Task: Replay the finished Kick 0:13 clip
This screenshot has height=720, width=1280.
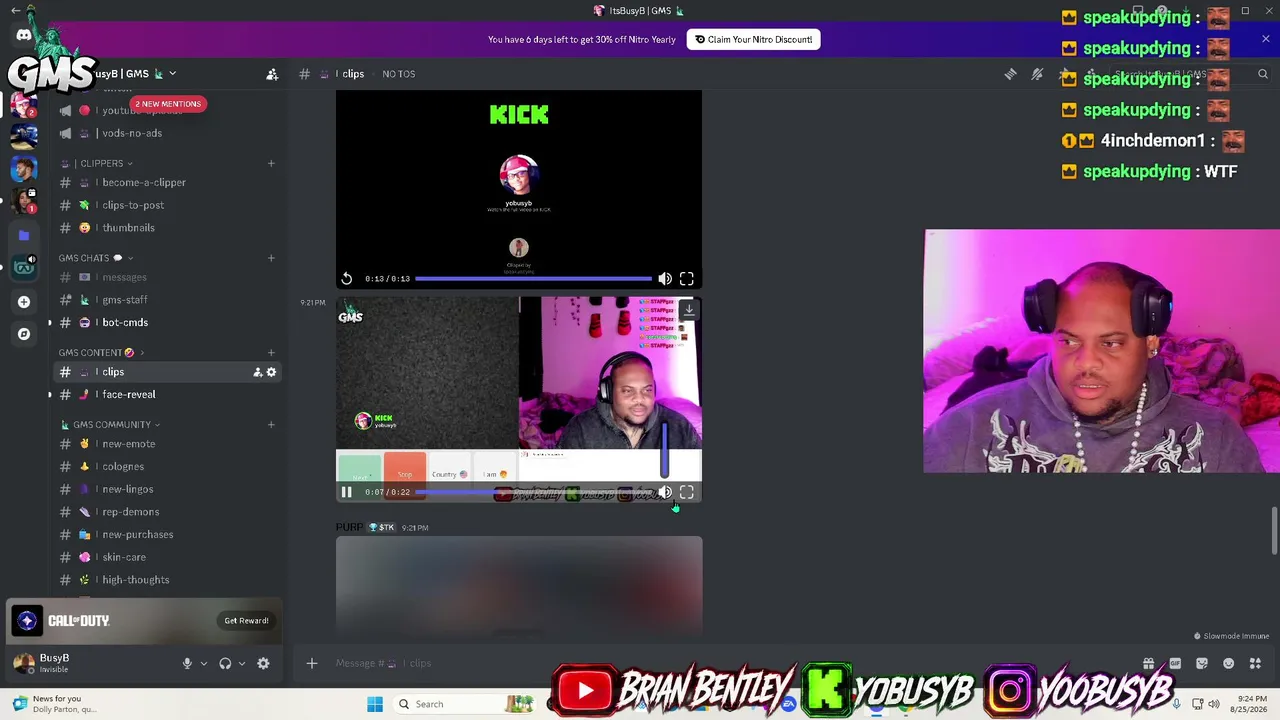Action: [x=346, y=279]
